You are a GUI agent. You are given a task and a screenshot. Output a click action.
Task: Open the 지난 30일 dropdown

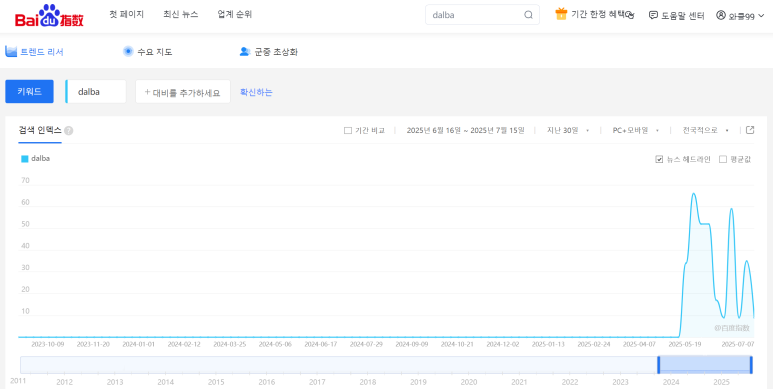(568, 131)
